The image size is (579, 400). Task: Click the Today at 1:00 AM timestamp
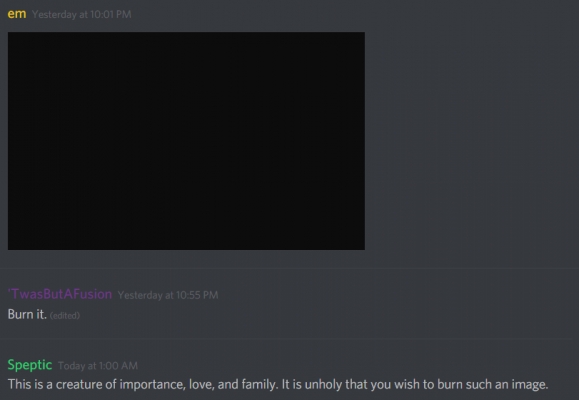(98, 366)
